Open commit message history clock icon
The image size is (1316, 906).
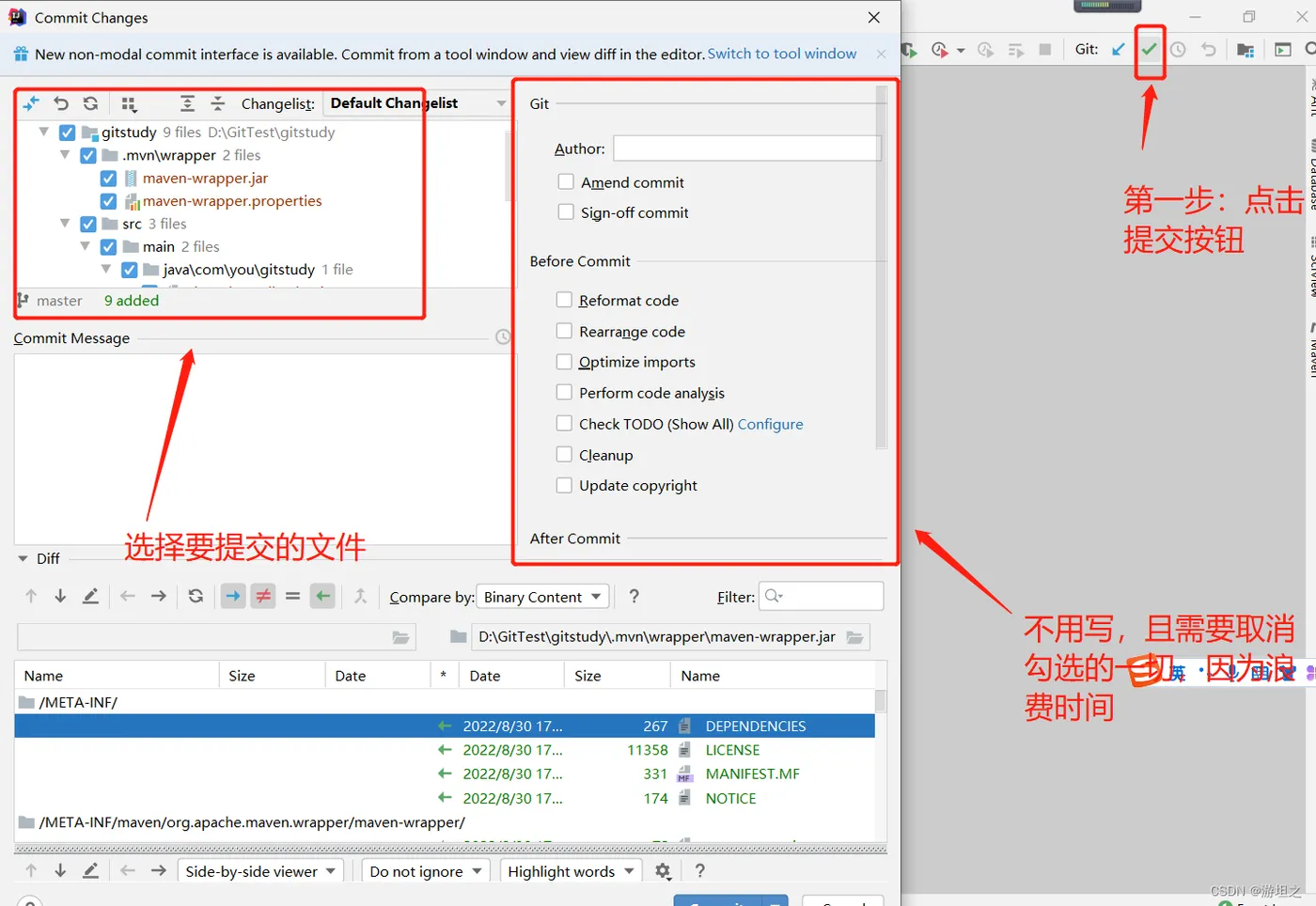point(503,337)
